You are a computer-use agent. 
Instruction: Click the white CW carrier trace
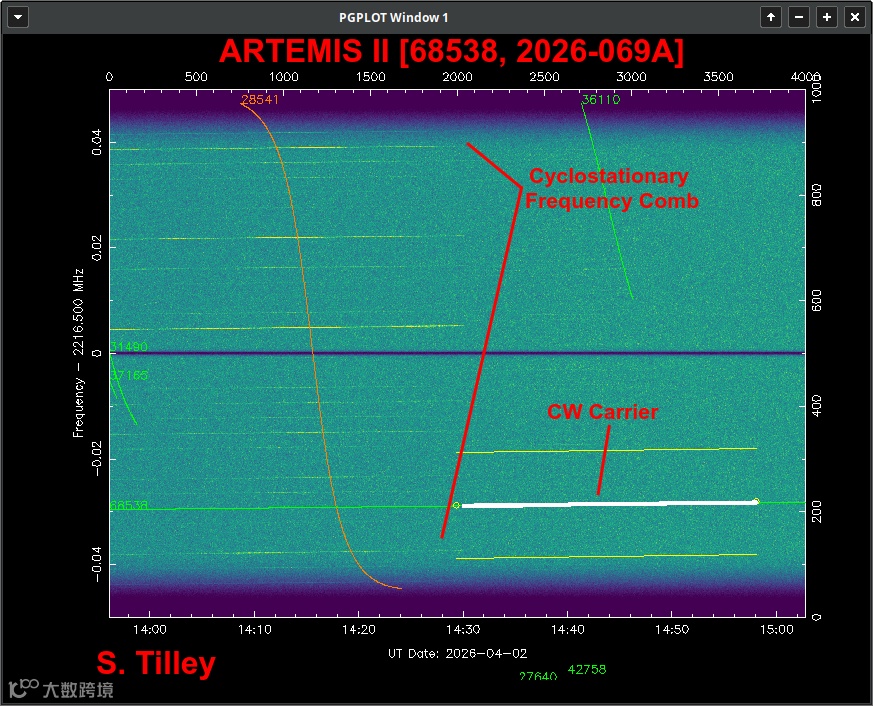coord(609,504)
